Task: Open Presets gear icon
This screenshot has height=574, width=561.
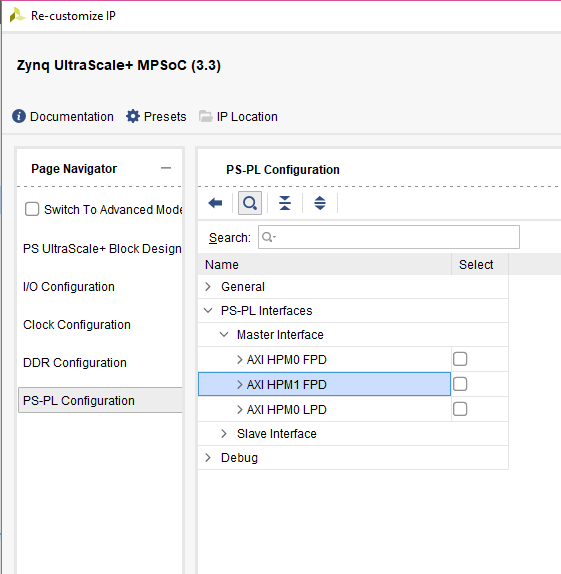Action: (x=133, y=116)
